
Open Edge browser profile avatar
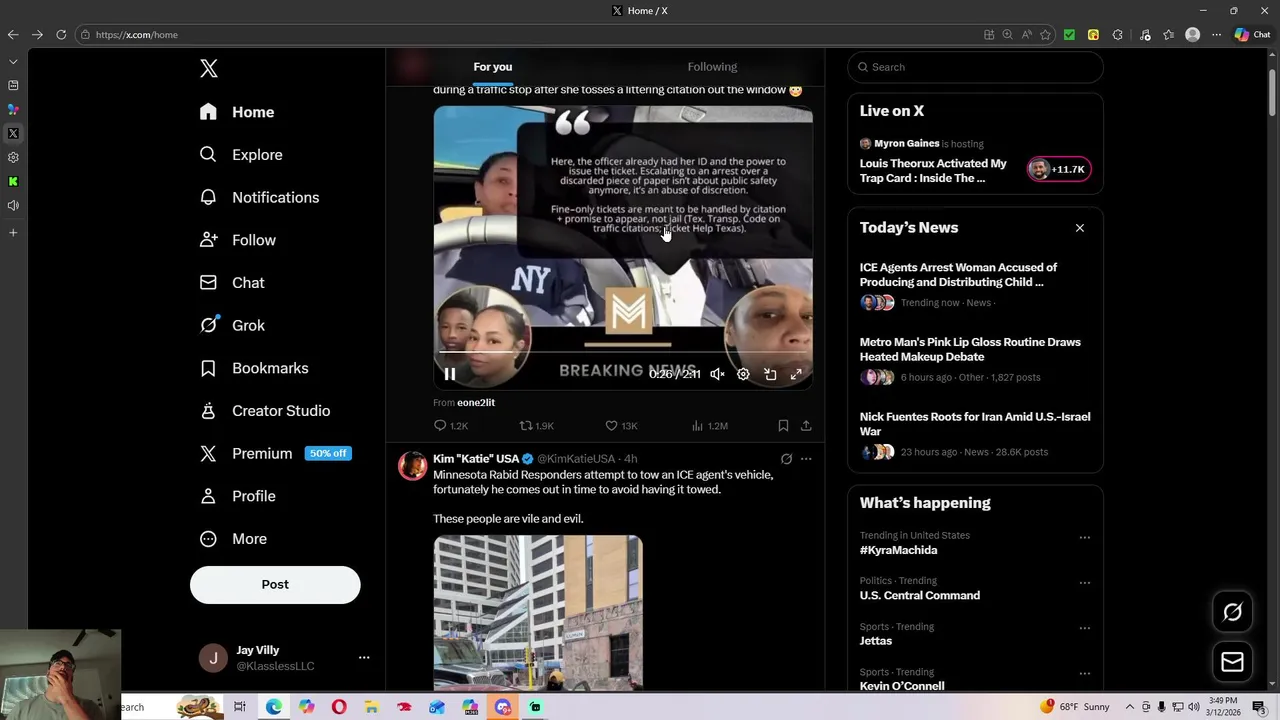point(1192,34)
